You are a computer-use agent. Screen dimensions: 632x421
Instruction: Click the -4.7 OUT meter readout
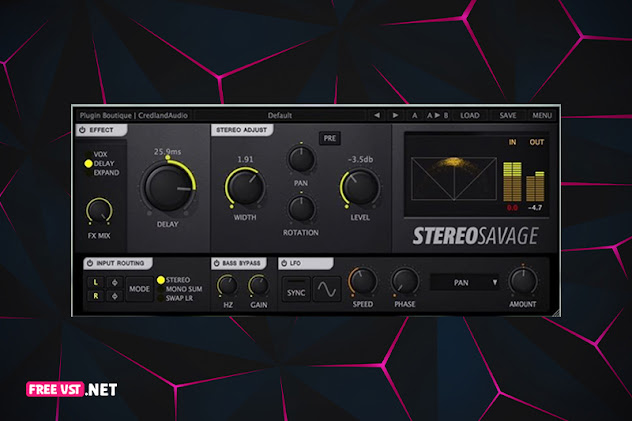pyautogui.click(x=535, y=208)
